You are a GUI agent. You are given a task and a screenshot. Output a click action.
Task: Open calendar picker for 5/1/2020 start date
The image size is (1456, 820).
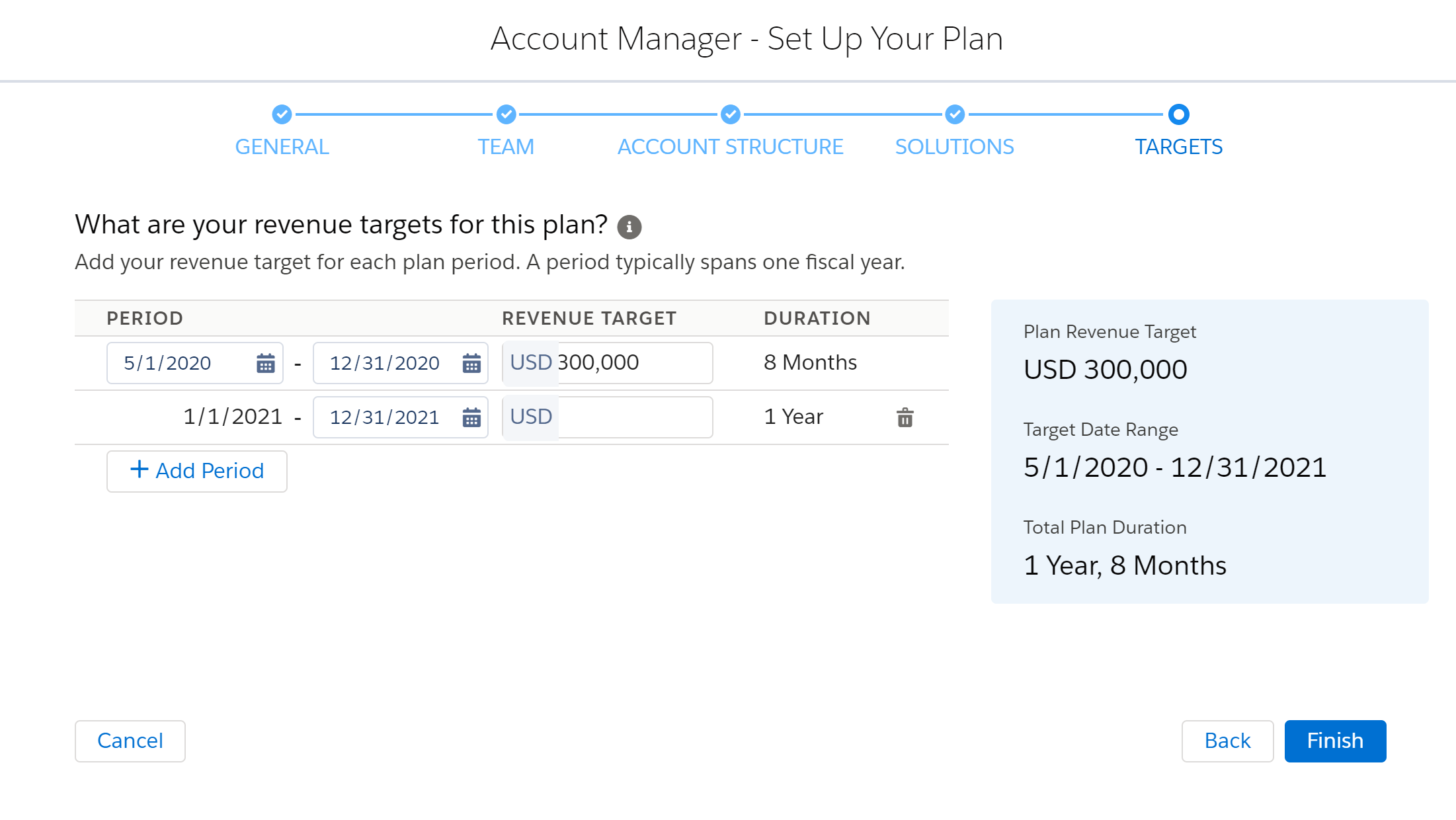coord(266,363)
